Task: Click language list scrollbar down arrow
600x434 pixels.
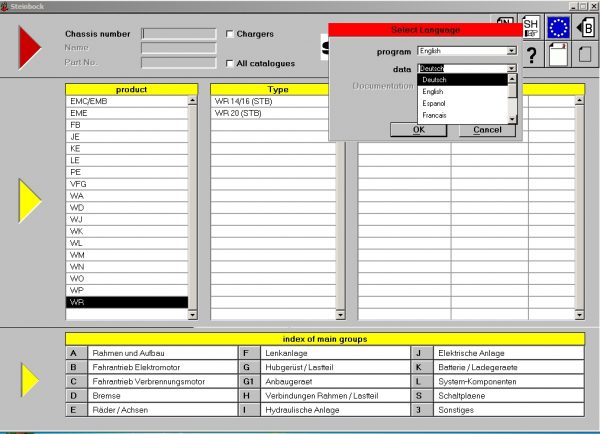Action: pyautogui.click(x=512, y=119)
